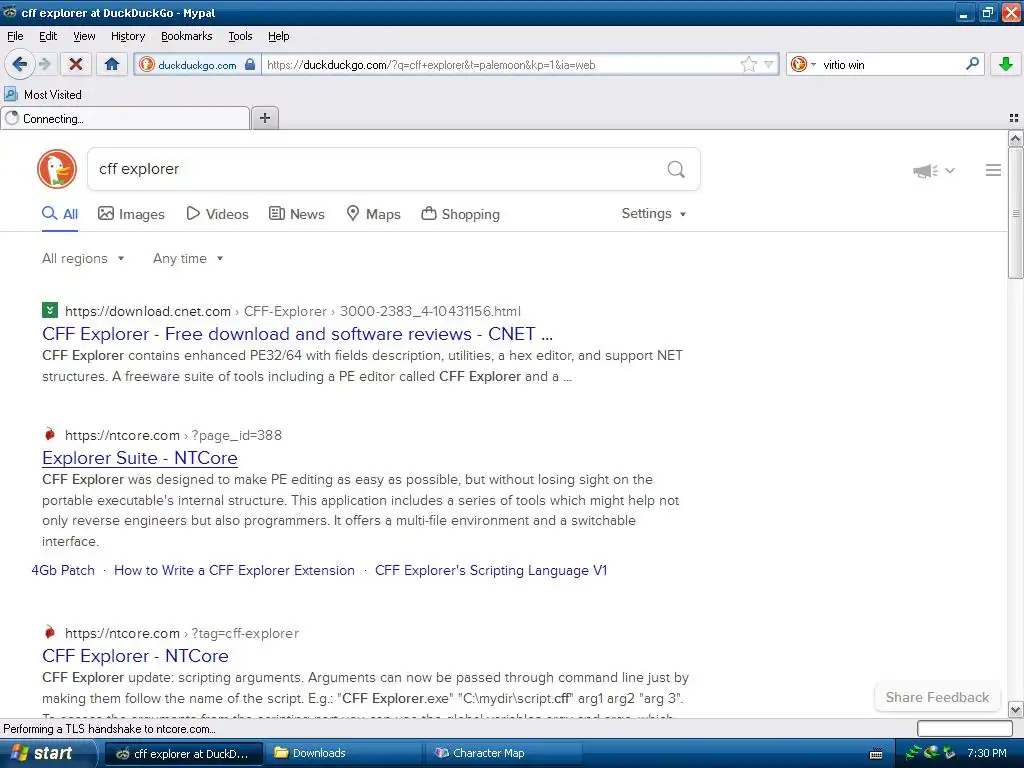Open the CNET CFF Explorer download result
1024x768 pixels.
coord(297,334)
